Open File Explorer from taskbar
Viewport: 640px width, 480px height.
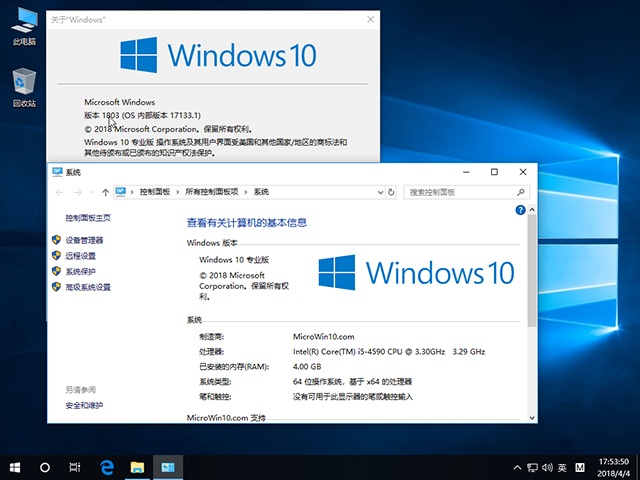(138, 467)
